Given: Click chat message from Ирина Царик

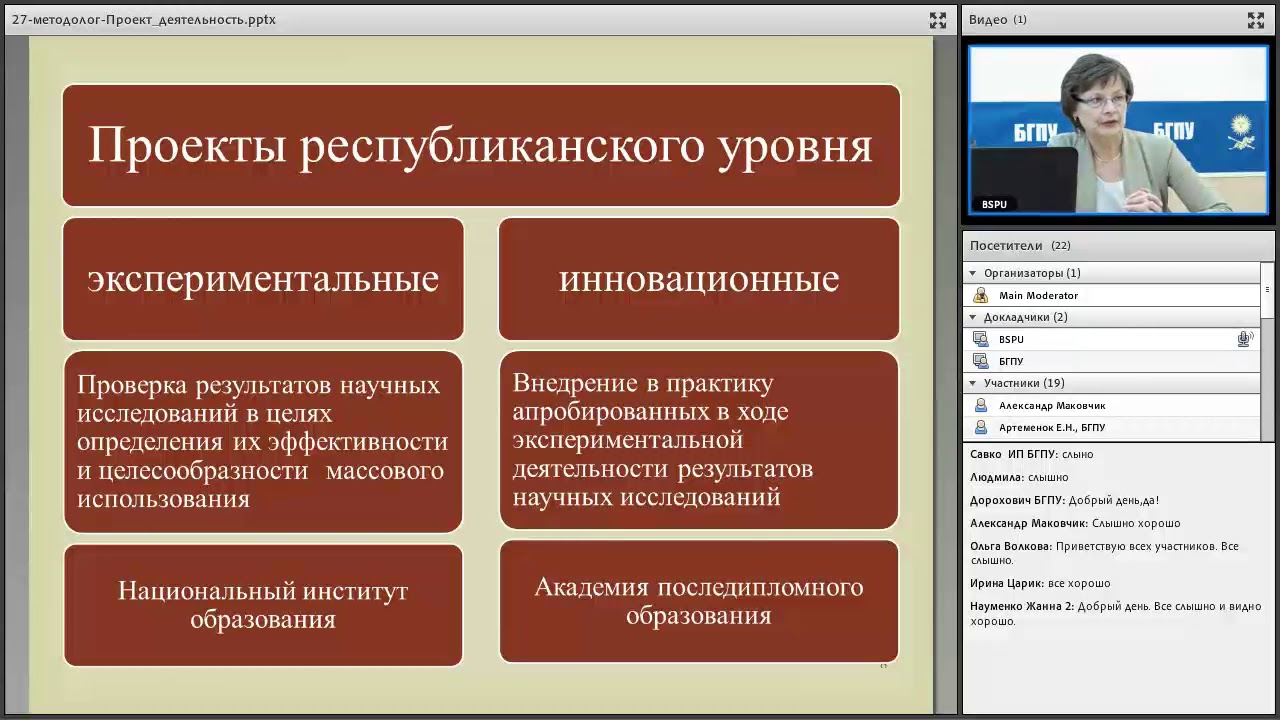Looking at the screenshot, I should 1040,583.
